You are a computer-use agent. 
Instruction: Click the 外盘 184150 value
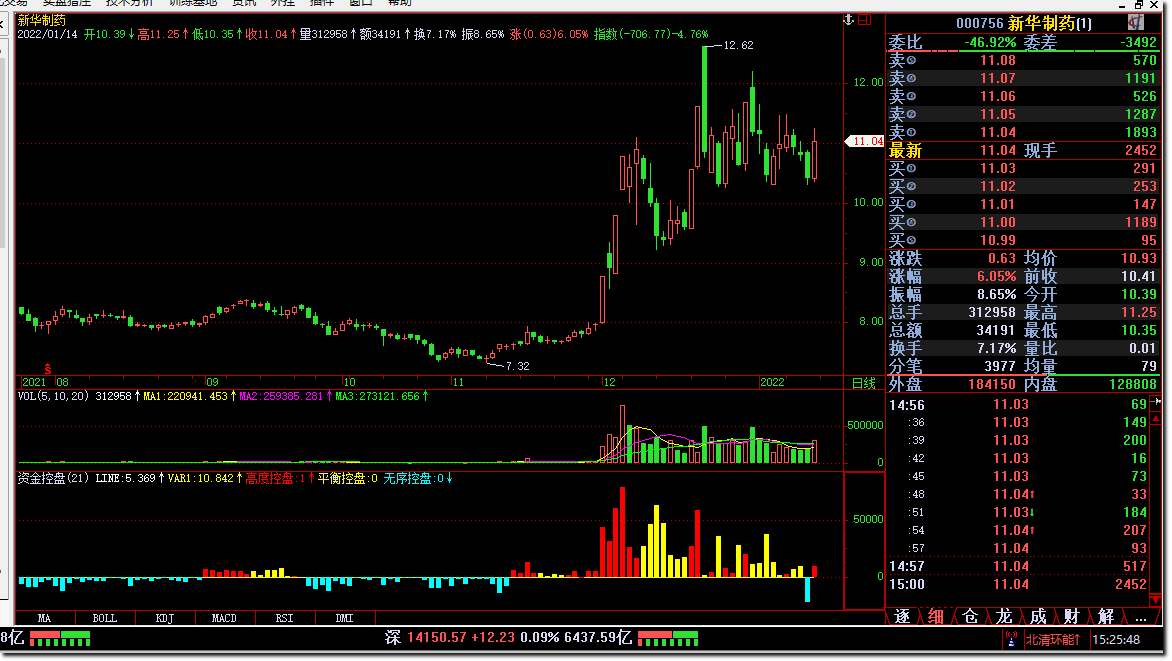tap(991, 384)
